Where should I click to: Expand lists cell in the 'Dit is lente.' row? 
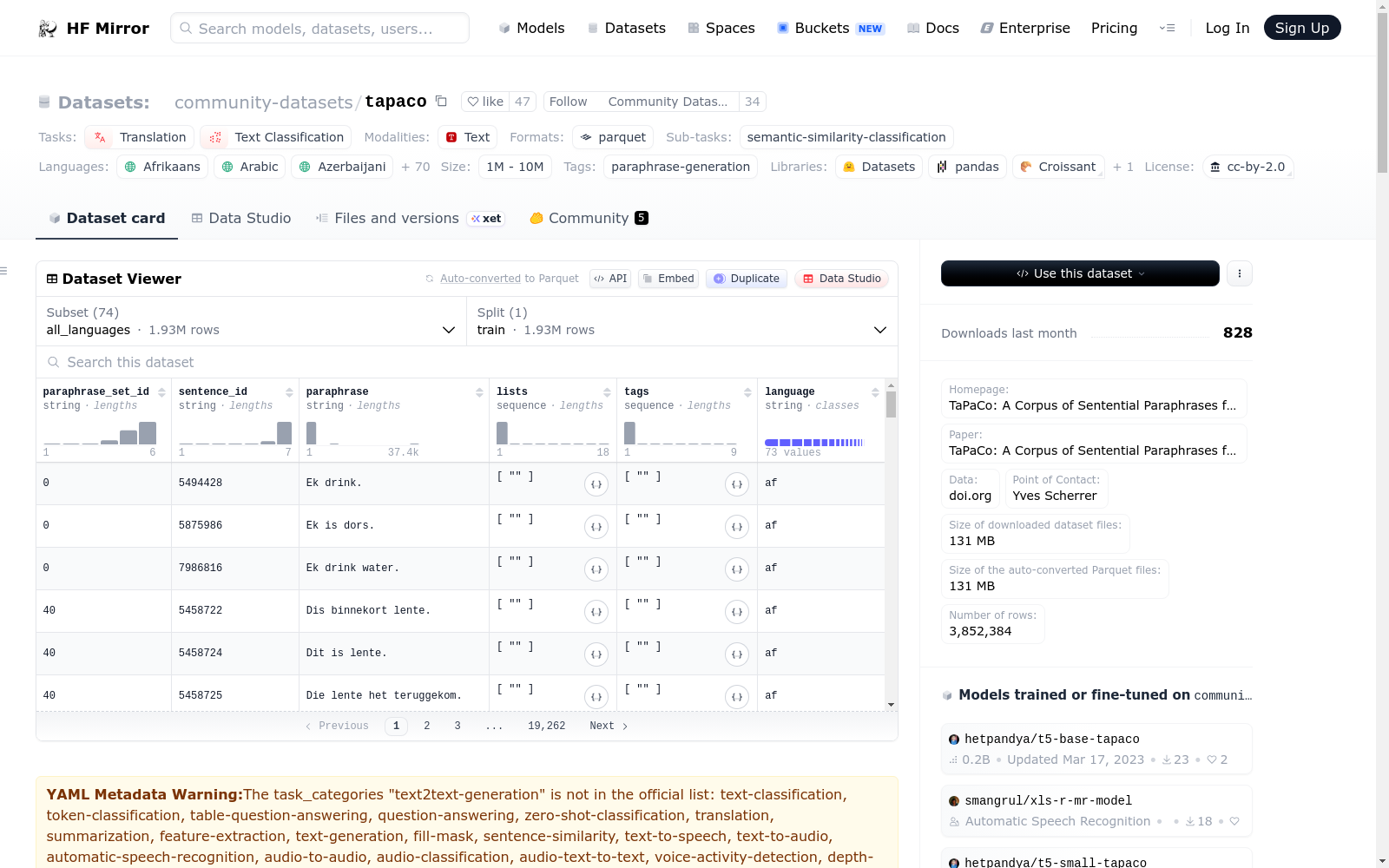pyautogui.click(x=596, y=654)
